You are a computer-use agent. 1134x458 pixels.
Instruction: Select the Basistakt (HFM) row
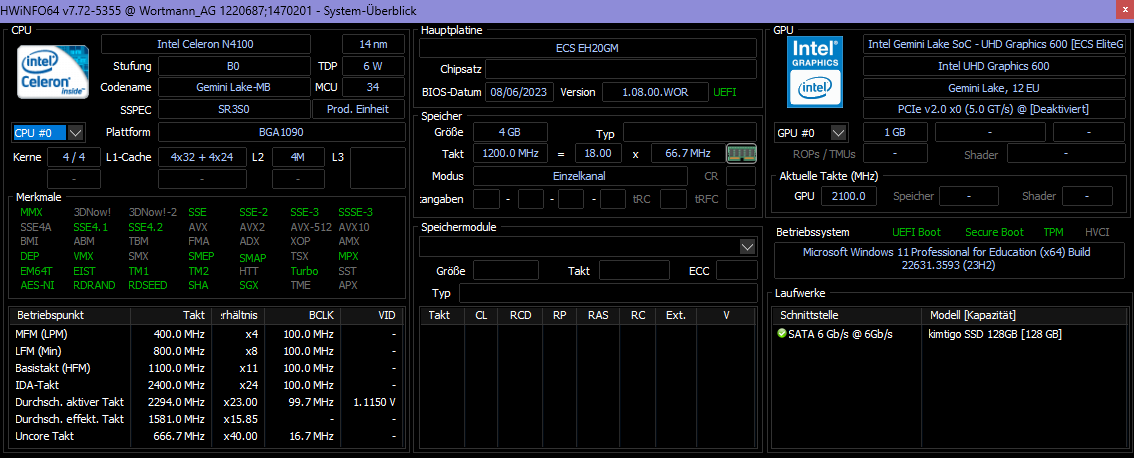[x=205, y=368]
